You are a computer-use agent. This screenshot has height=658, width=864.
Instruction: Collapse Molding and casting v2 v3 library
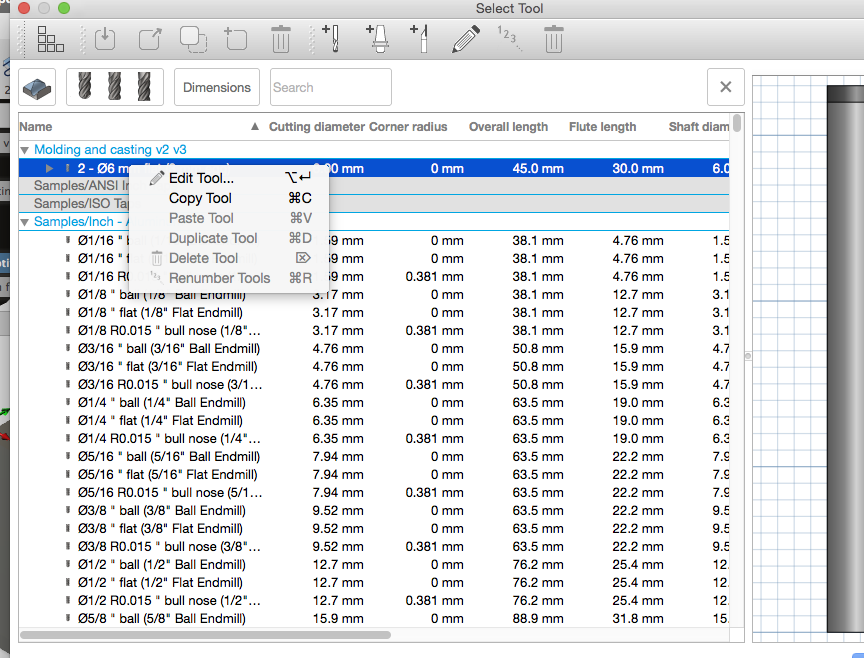tap(24, 150)
